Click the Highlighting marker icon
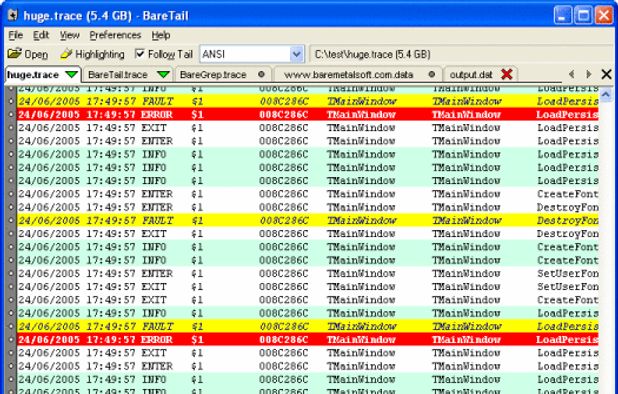This screenshot has height=394, width=618. click(66, 54)
